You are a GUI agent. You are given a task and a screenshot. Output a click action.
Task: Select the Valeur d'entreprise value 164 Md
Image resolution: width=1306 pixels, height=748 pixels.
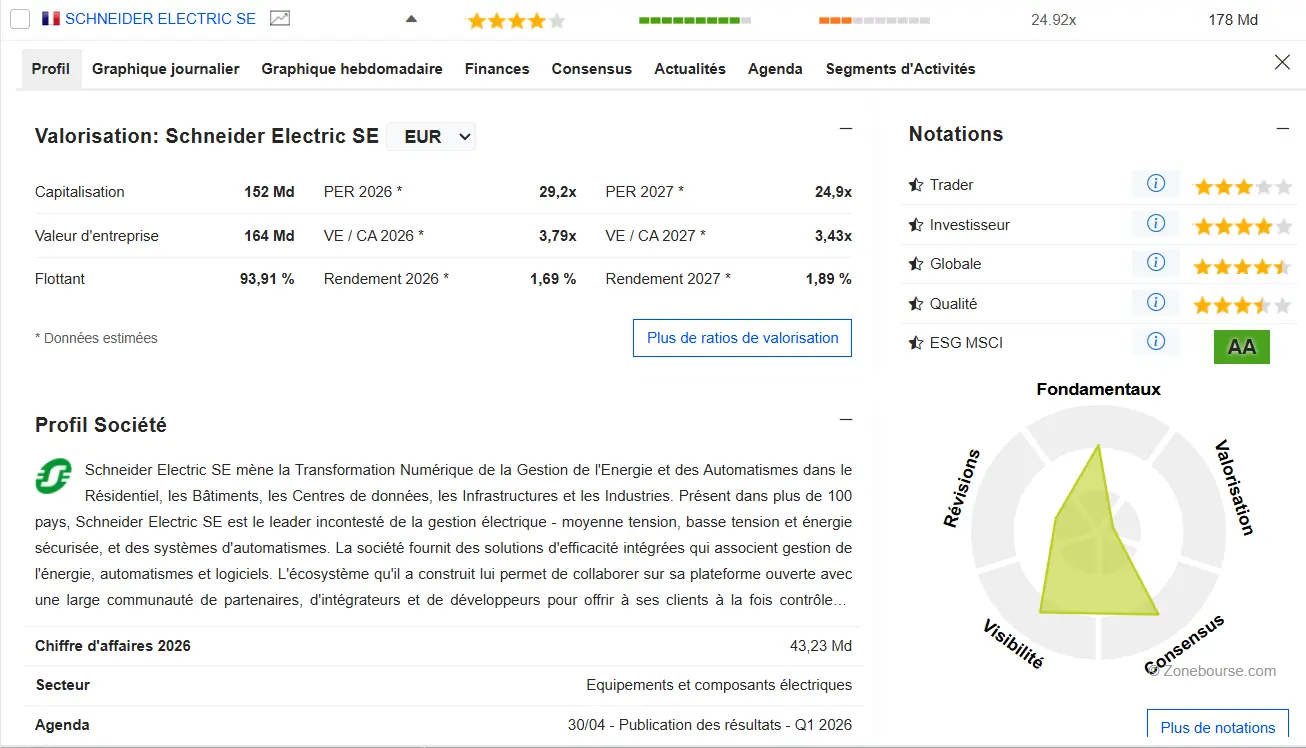(x=269, y=236)
